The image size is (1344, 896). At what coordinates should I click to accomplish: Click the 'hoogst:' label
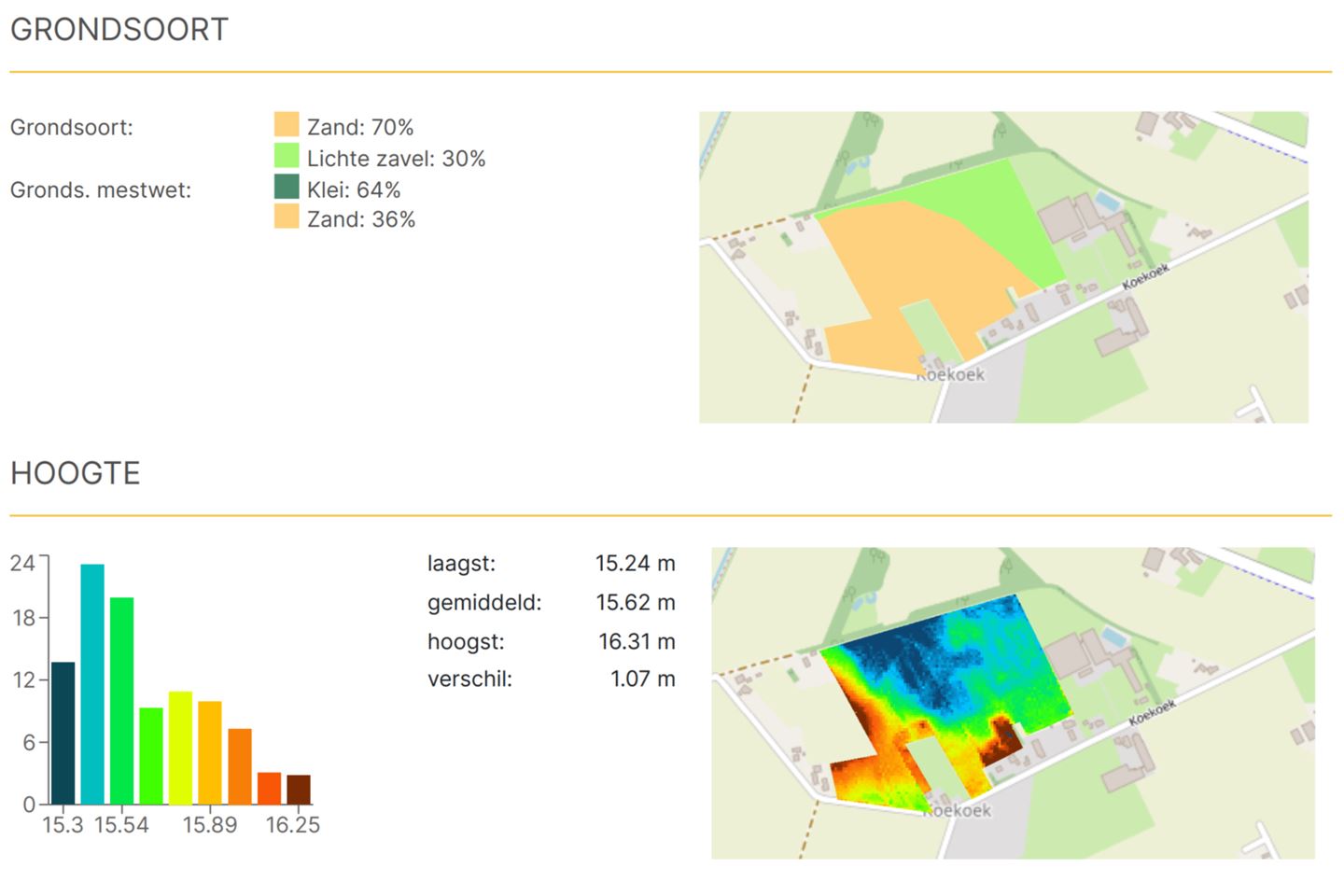[x=466, y=642]
